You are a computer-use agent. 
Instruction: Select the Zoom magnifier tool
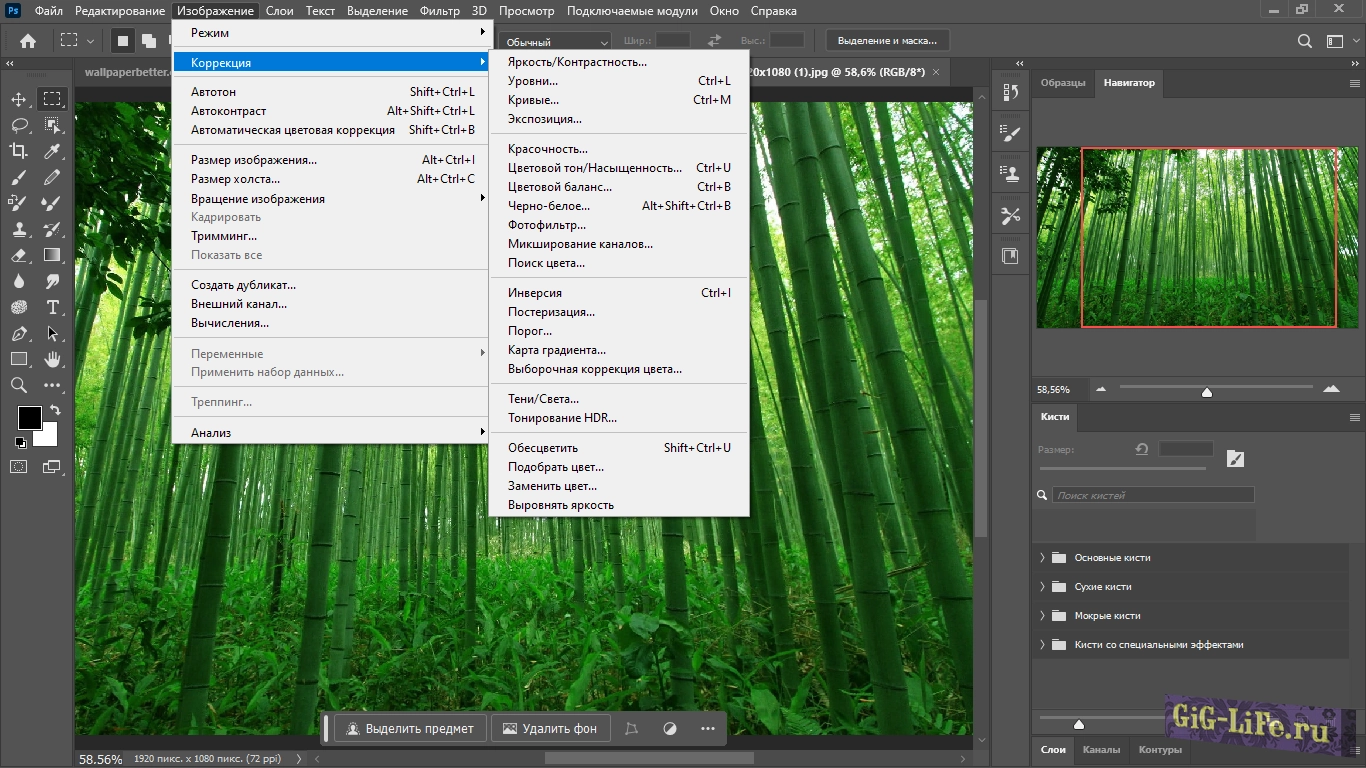pos(19,385)
